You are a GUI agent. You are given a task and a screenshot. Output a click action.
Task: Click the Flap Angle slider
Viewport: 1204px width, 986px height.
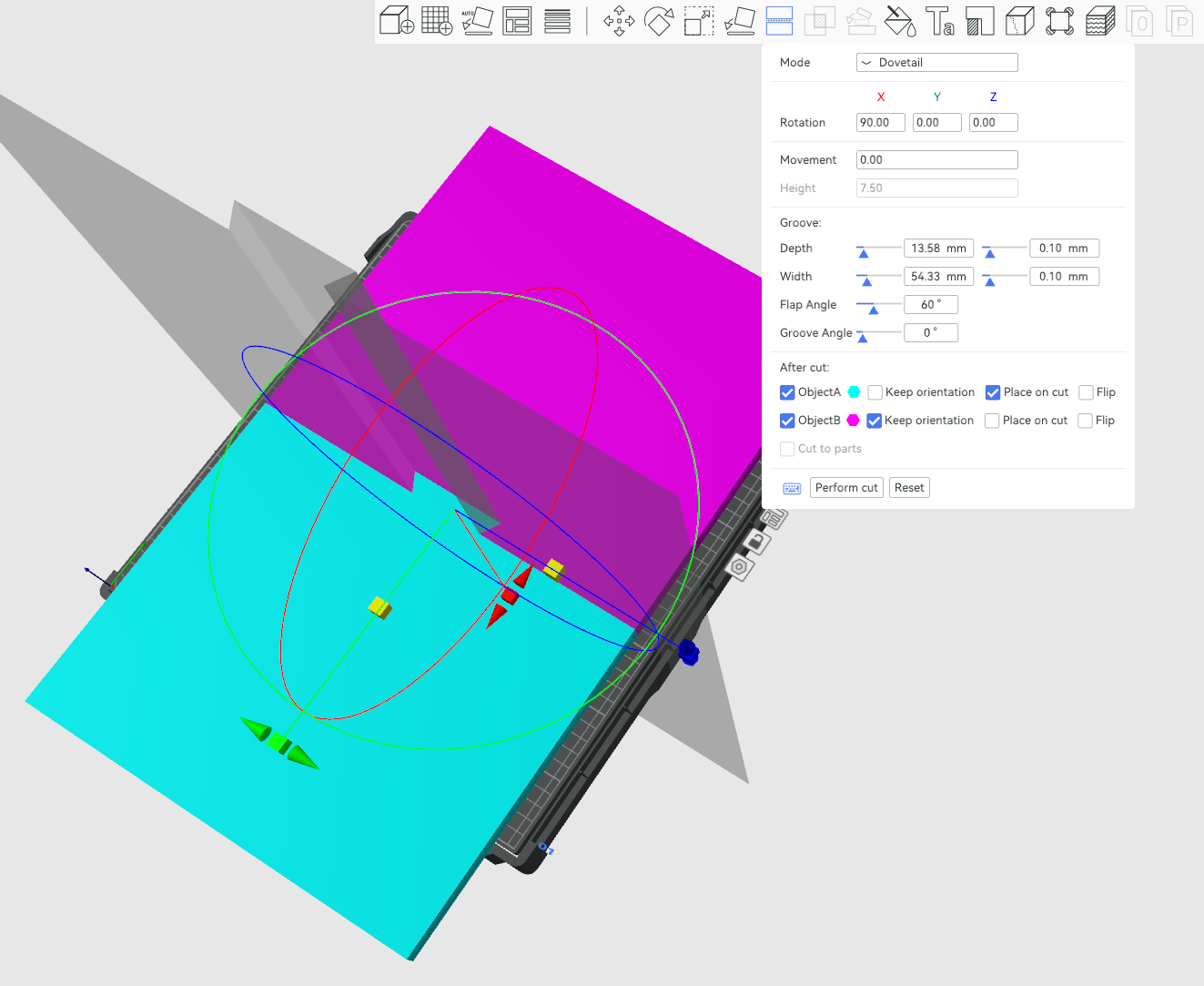click(878, 305)
